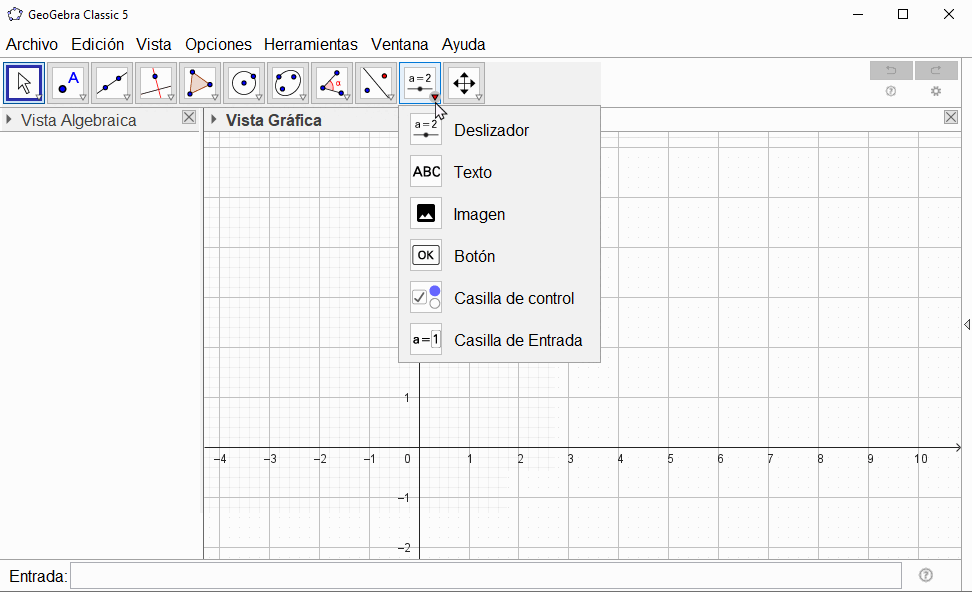Pick the Perpendicular line tool
The height and width of the screenshot is (592, 972).
coord(156,83)
